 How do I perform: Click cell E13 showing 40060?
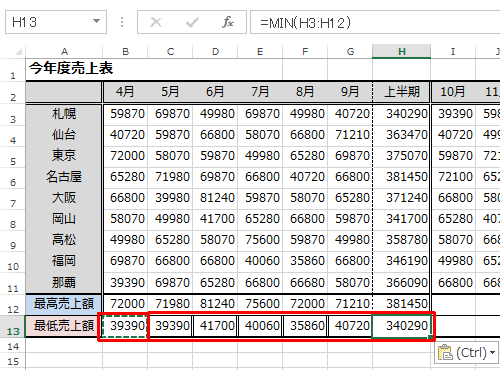pyautogui.click(x=260, y=326)
